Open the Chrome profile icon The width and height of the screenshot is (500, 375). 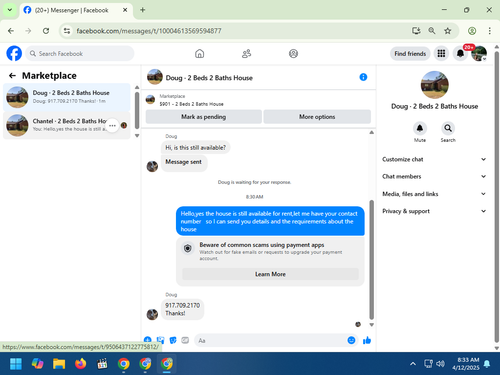click(x=472, y=31)
